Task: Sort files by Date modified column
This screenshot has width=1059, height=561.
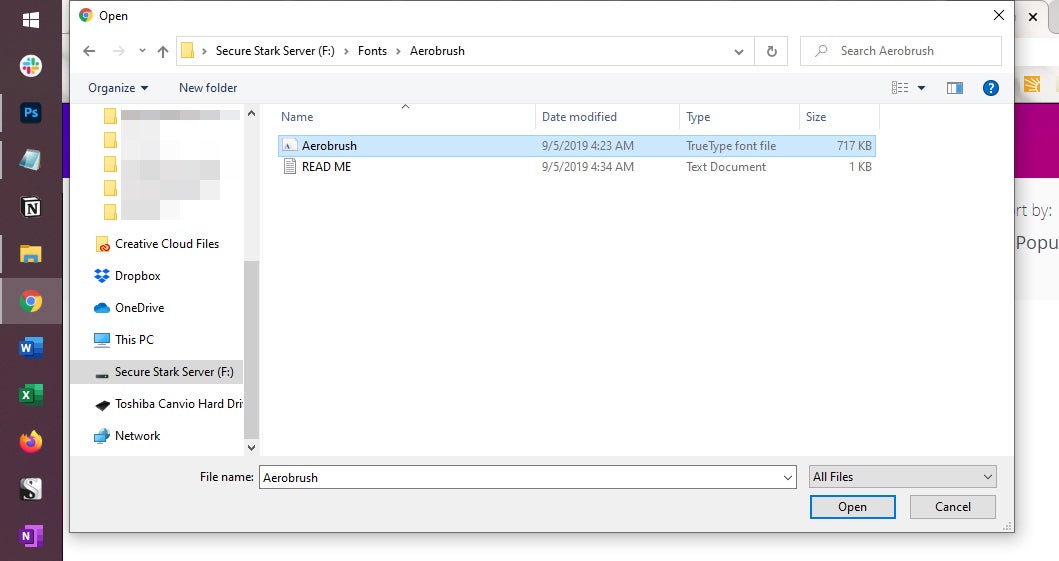Action: [579, 117]
